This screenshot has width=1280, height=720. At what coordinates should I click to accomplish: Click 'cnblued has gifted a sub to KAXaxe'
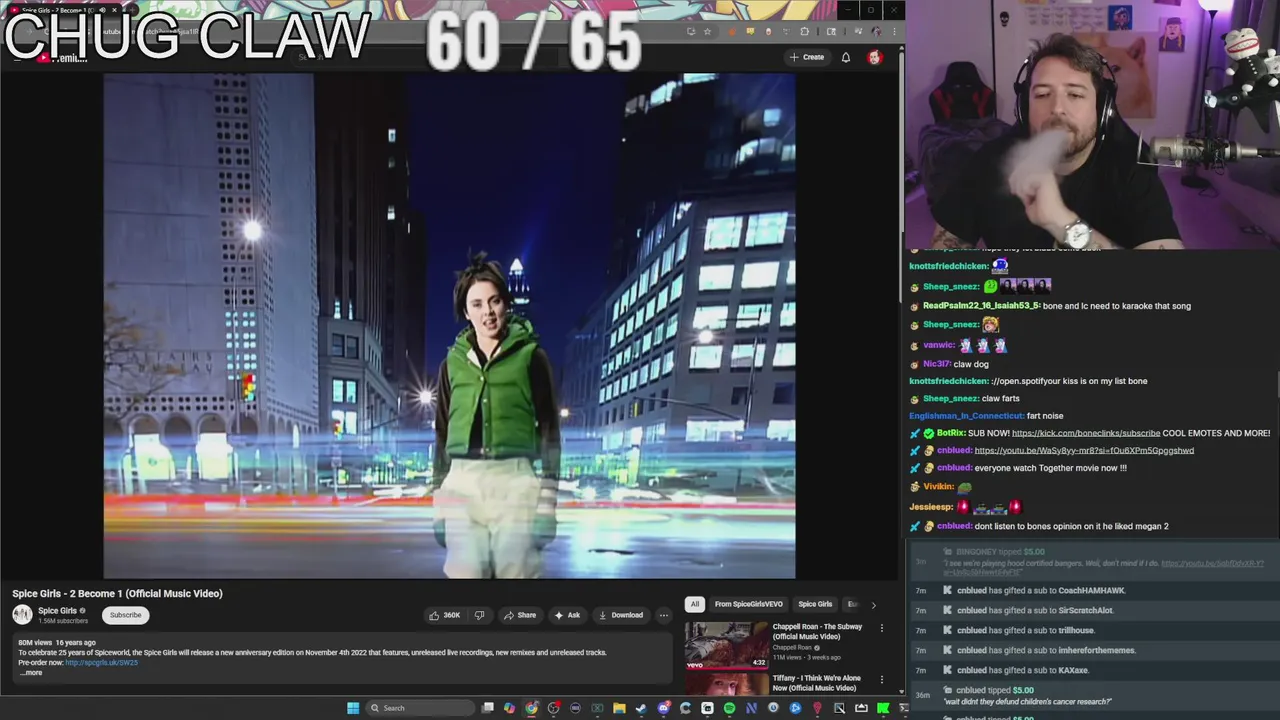tap(1022, 670)
